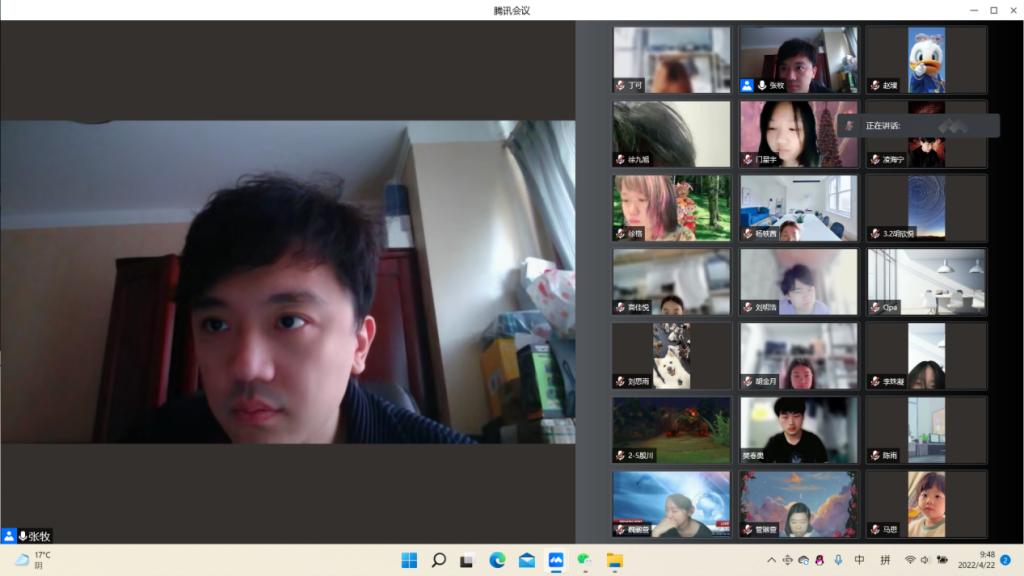1024x576 pixels.
Task: Select the 赵璨 Donald Duck video tile
Action: [x=926, y=59]
